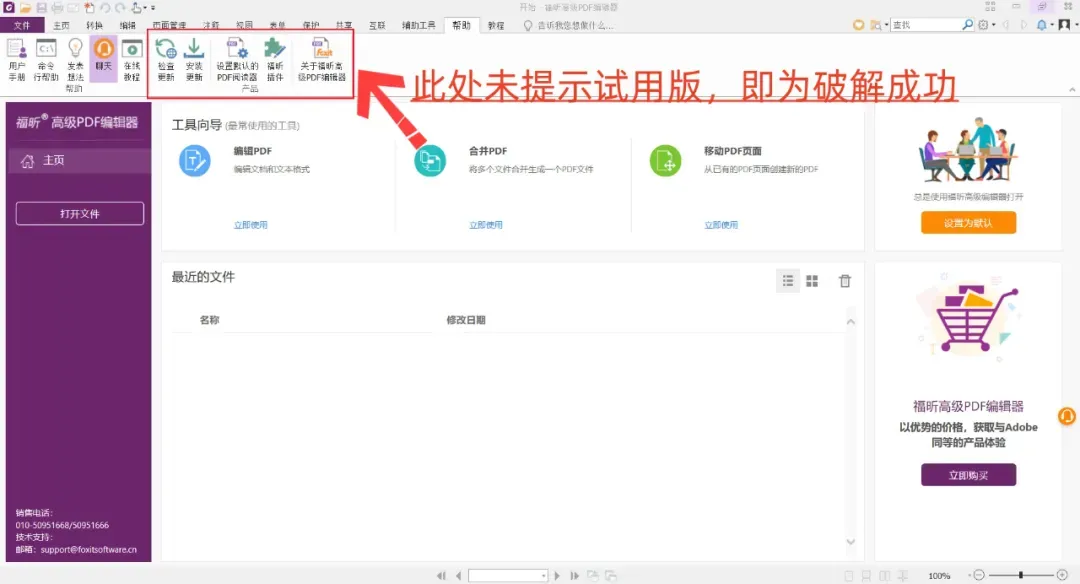Click the Redo arrow in quick access toolbar
Screen dimensions: 1080x584
121,8
